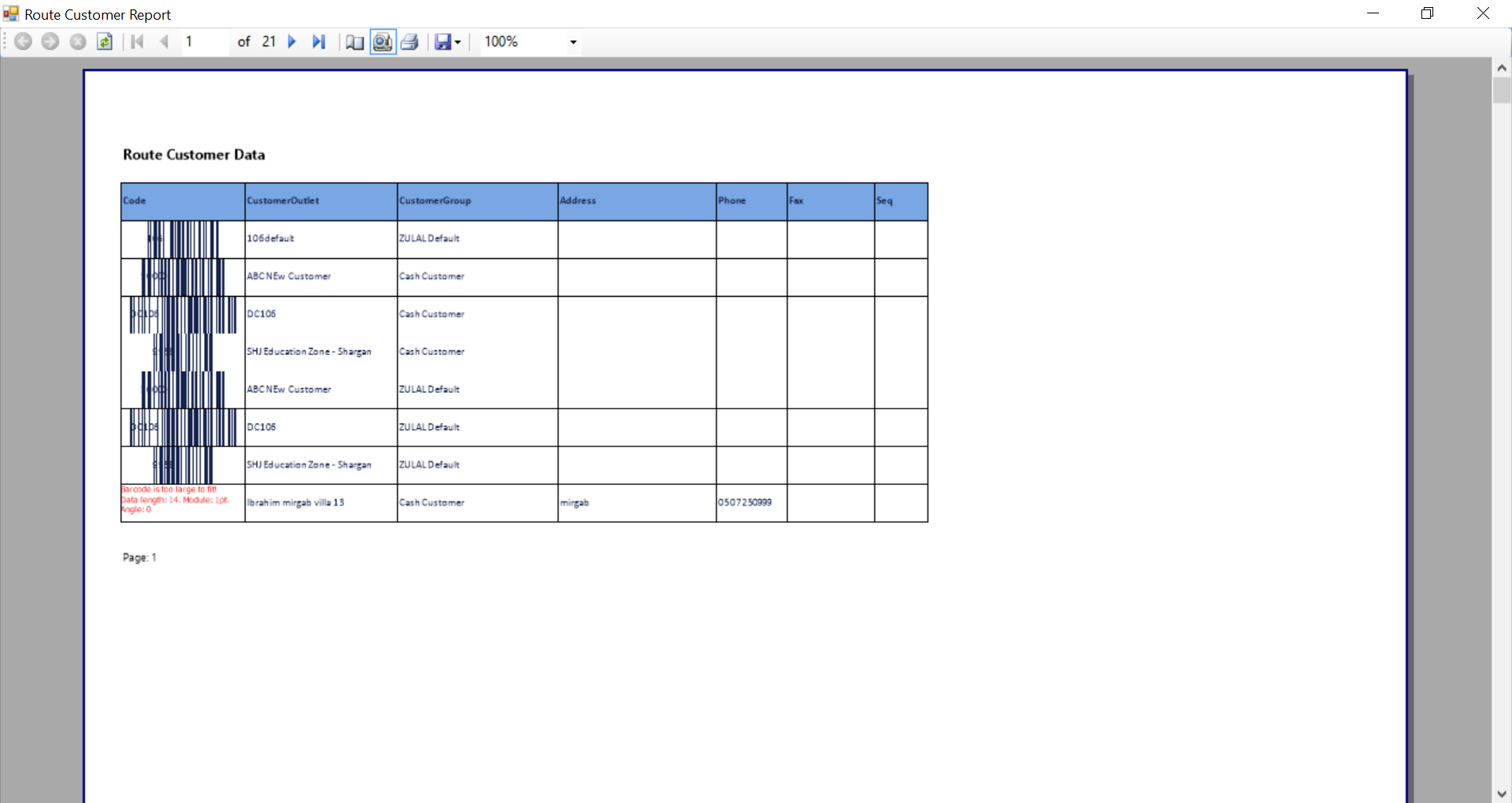Go to the previous page
The width and height of the screenshot is (1512, 803).
point(164,42)
